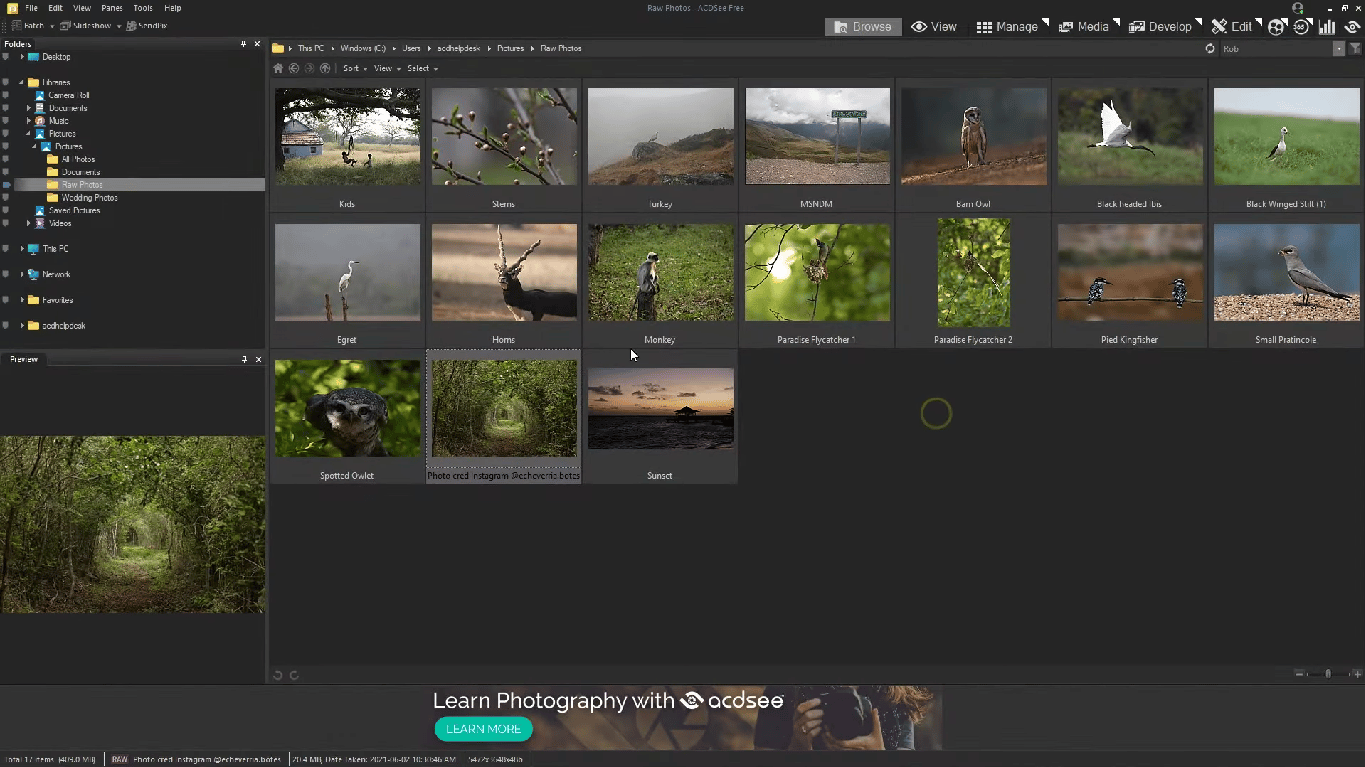Click the quick search input field
Viewport: 1365px width, 767px height.
1276,48
